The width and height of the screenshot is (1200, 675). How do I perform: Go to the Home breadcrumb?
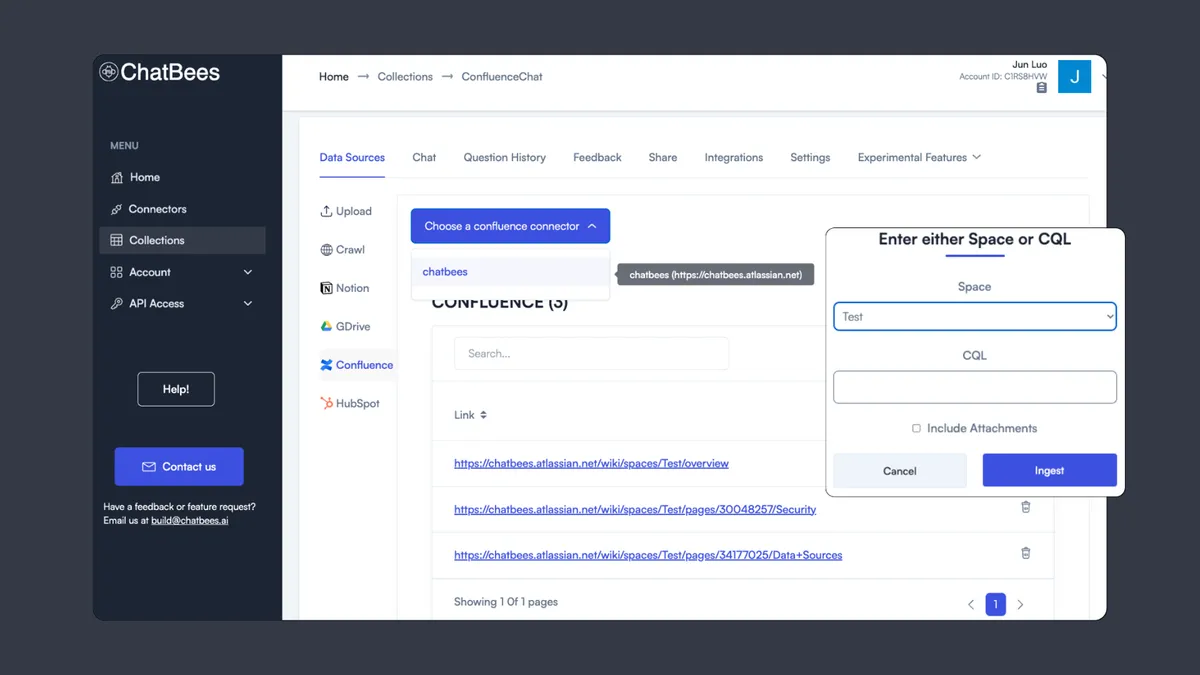pyautogui.click(x=334, y=77)
